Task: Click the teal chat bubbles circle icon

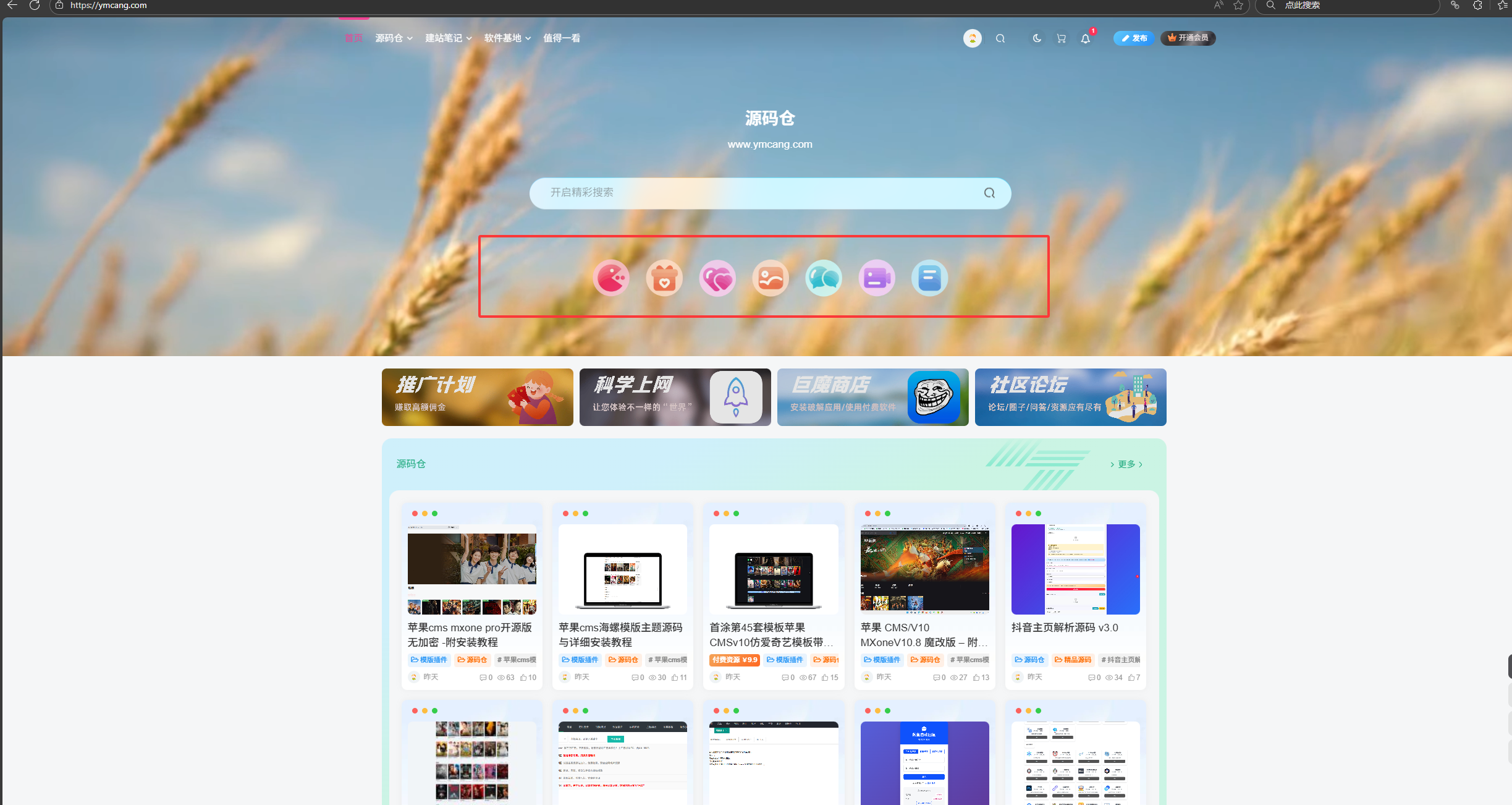Action: coord(824,278)
